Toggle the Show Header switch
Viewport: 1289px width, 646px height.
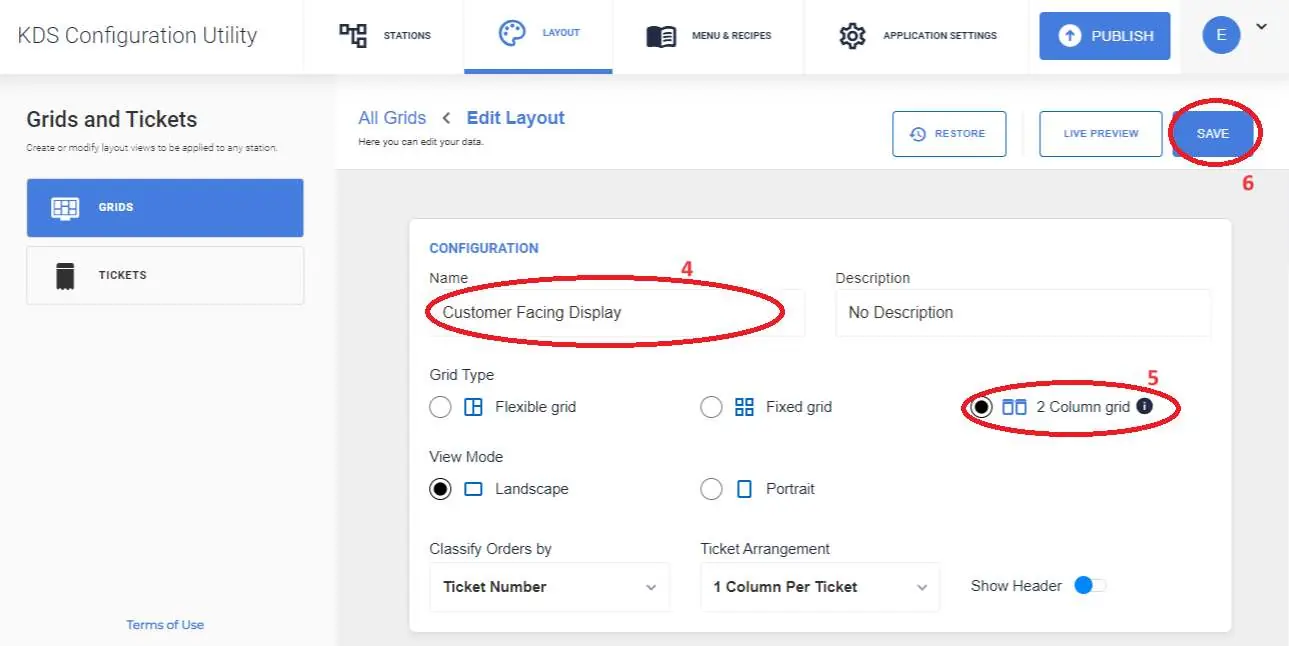[x=1090, y=586]
